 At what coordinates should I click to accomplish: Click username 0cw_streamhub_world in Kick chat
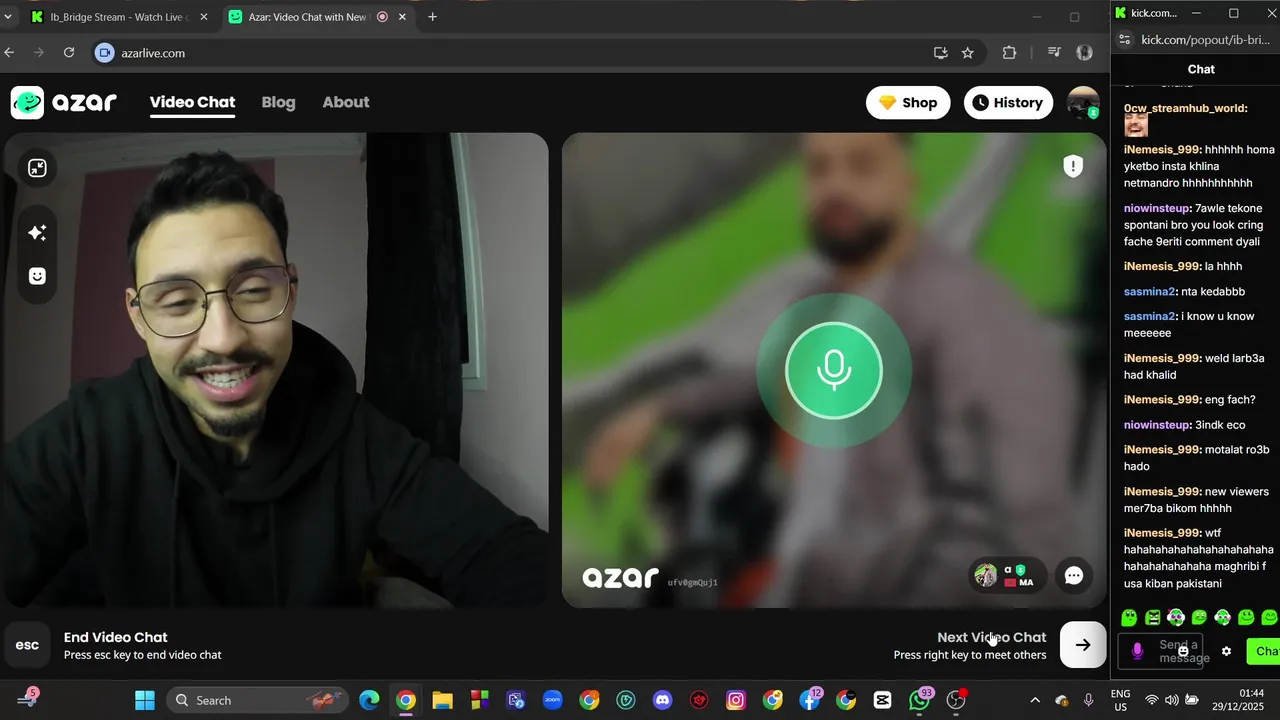(x=1185, y=108)
